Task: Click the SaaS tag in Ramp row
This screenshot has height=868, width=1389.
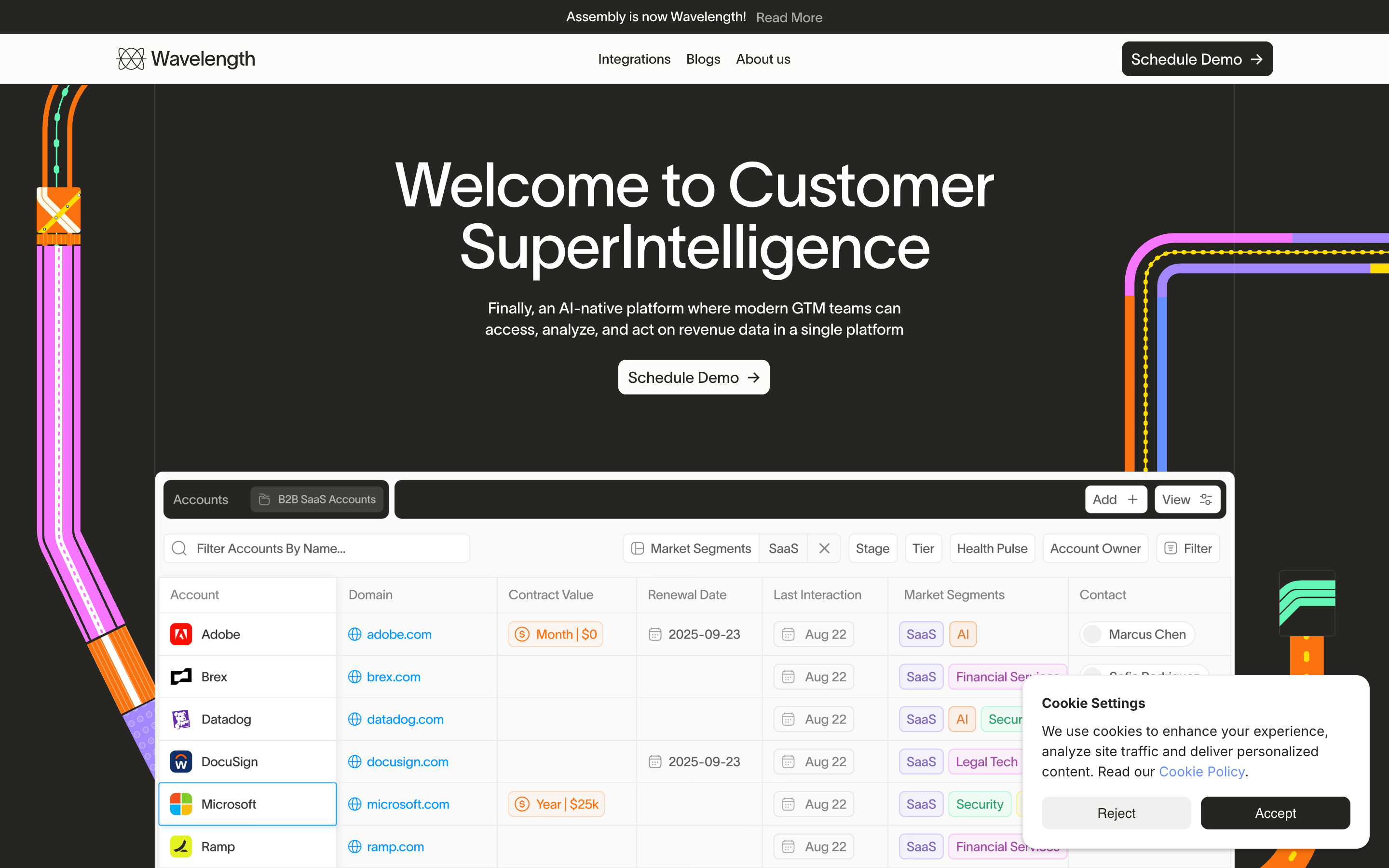Action: [x=921, y=847]
